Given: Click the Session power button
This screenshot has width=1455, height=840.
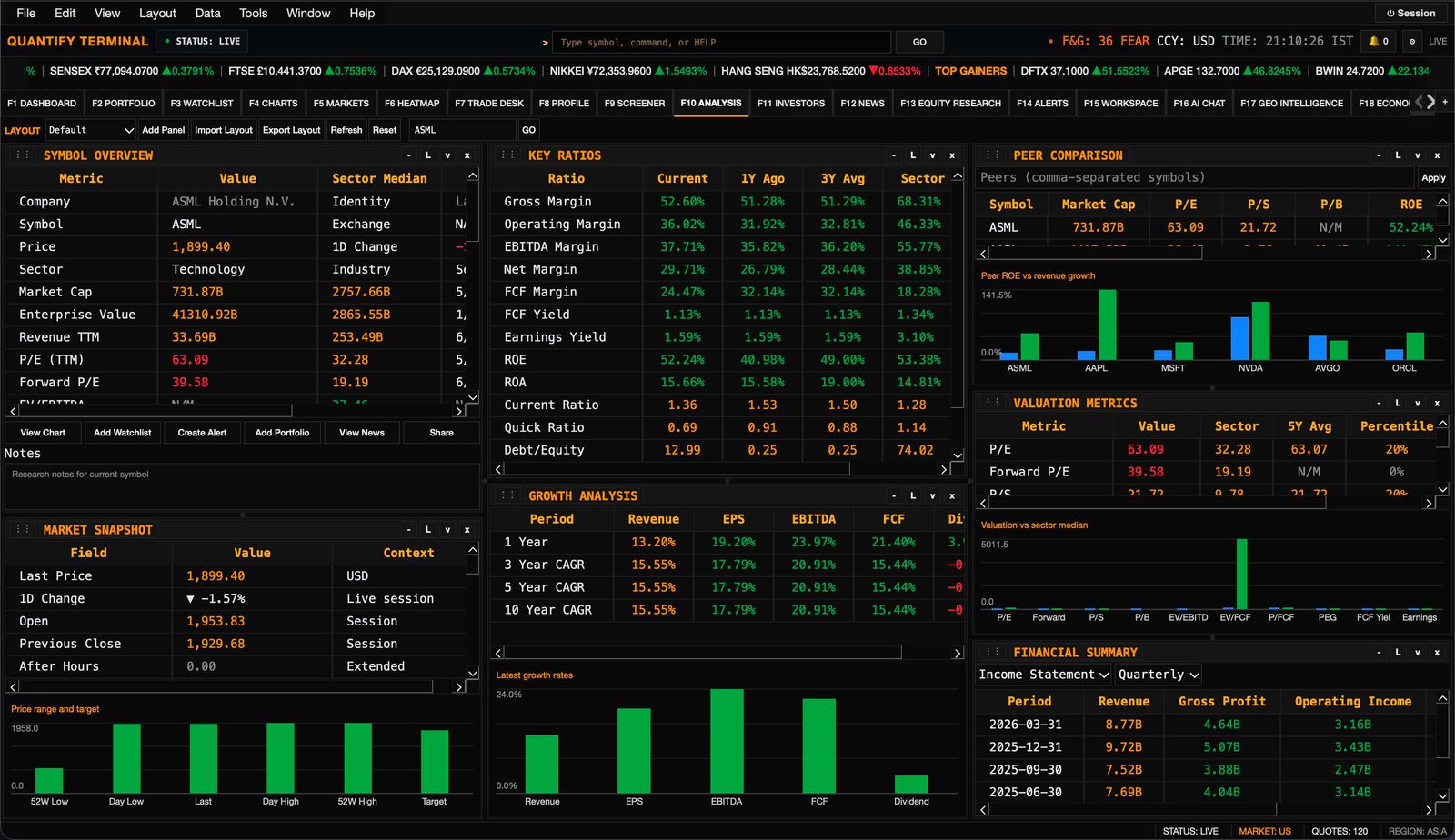Looking at the screenshot, I should coord(1410,13).
